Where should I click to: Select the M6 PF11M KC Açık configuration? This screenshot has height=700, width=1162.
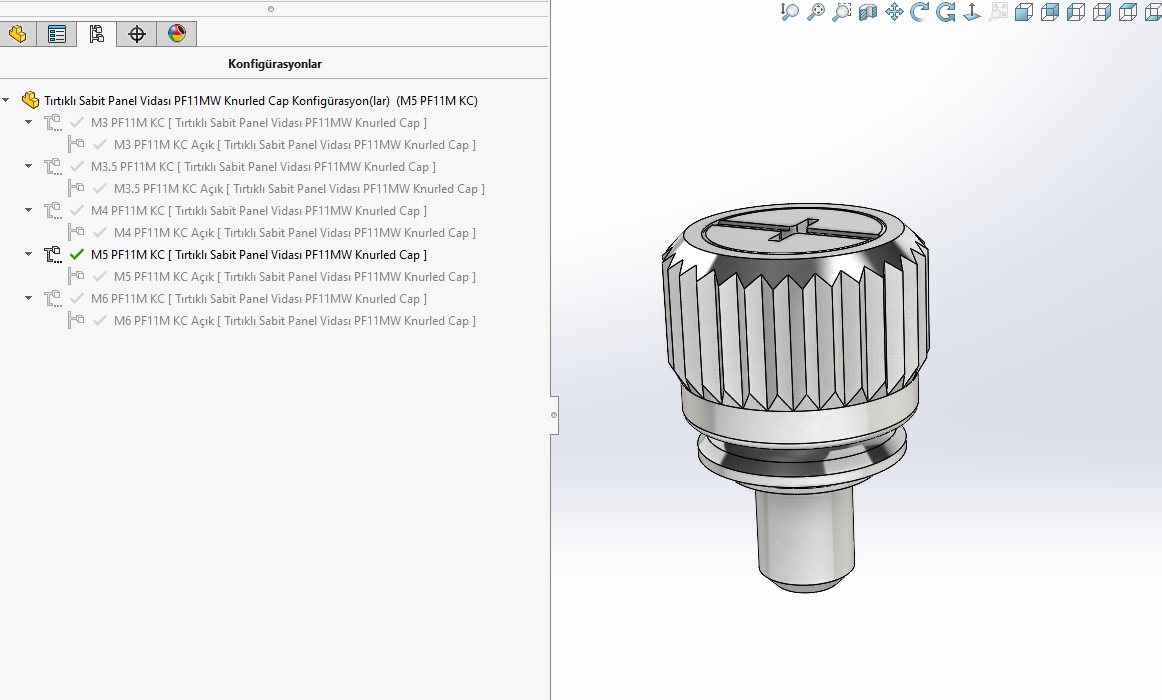(295, 321)
